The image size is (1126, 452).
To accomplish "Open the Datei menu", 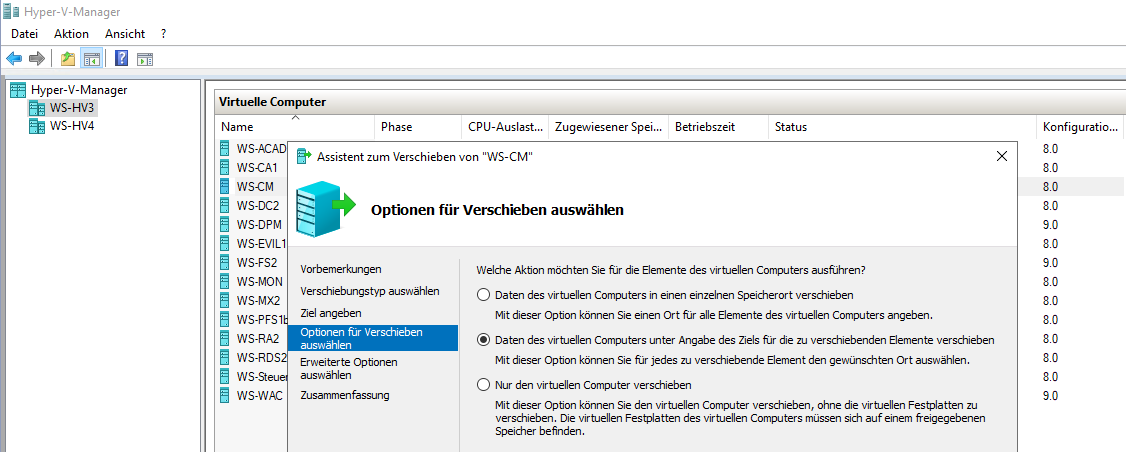I will pos(24,34).
